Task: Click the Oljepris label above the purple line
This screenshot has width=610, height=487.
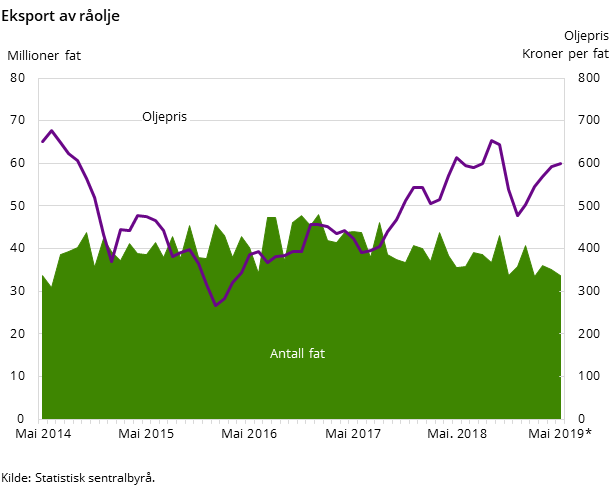Action: pos(164,117)
